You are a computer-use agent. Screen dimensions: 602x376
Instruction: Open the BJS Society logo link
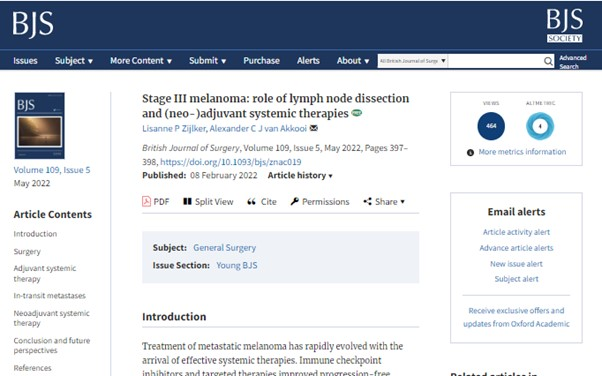click(x=565, y=25)
